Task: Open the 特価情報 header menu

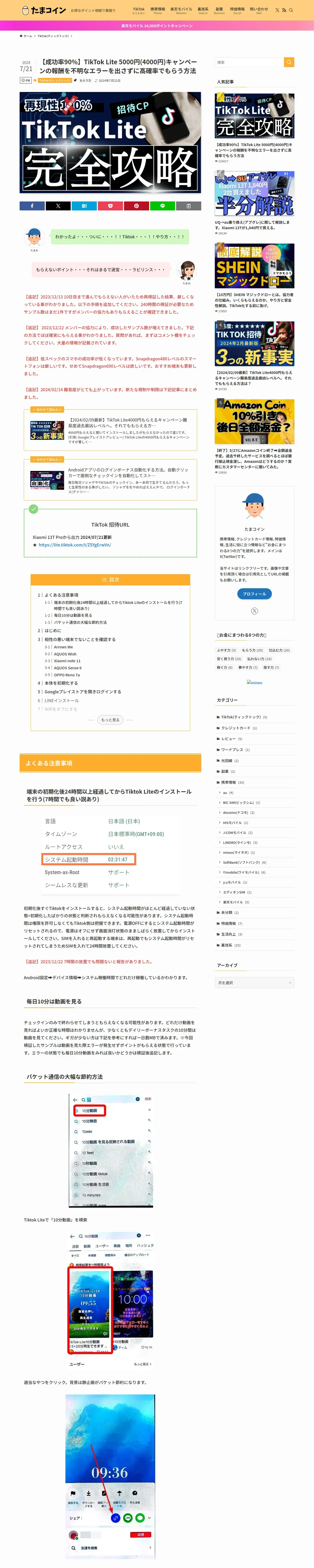Action: point(237,10)
